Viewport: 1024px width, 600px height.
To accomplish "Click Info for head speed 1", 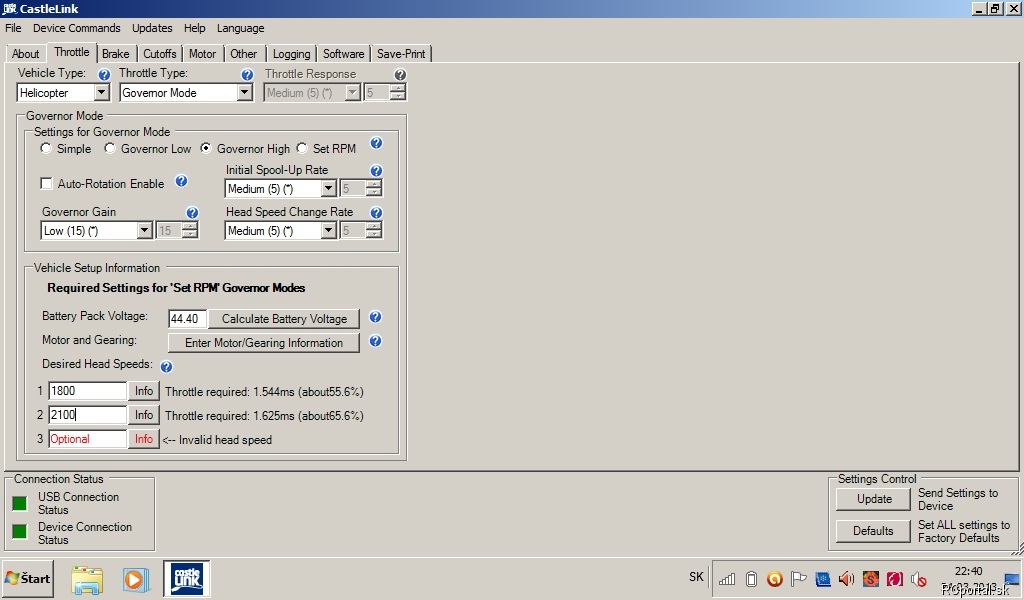I will (x=144, y=391).
